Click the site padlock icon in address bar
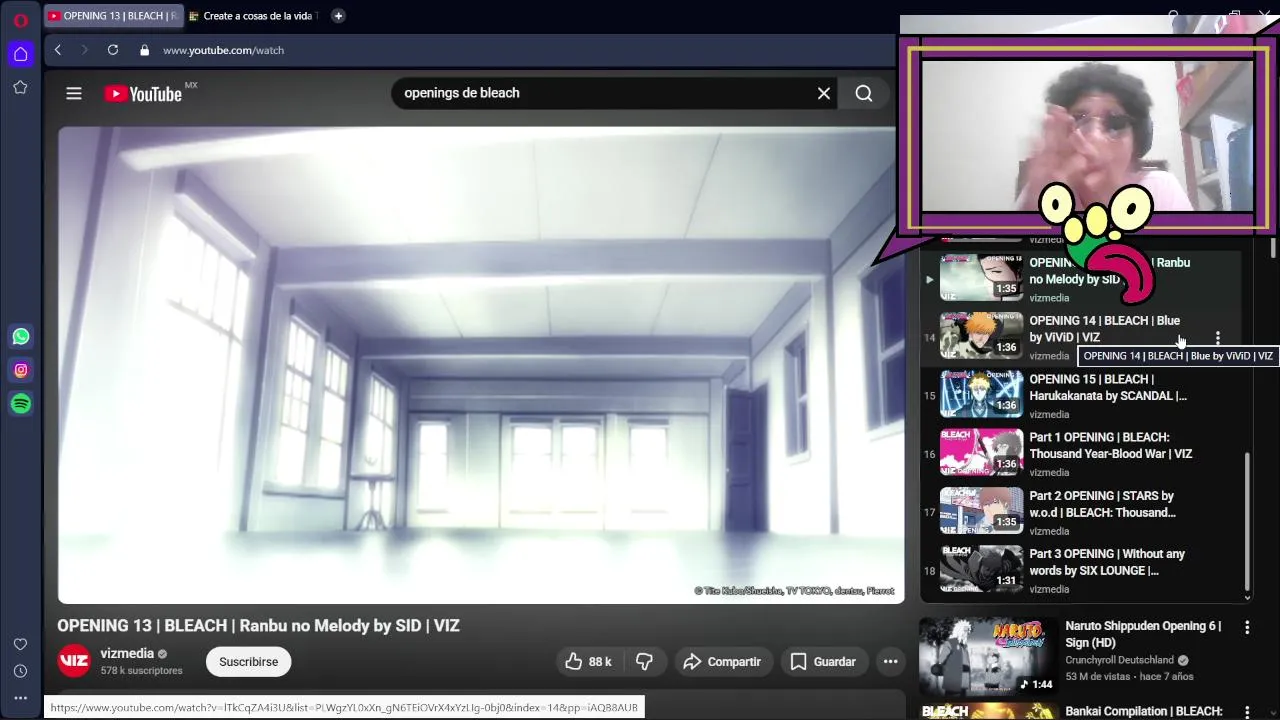 click(145, 50)
